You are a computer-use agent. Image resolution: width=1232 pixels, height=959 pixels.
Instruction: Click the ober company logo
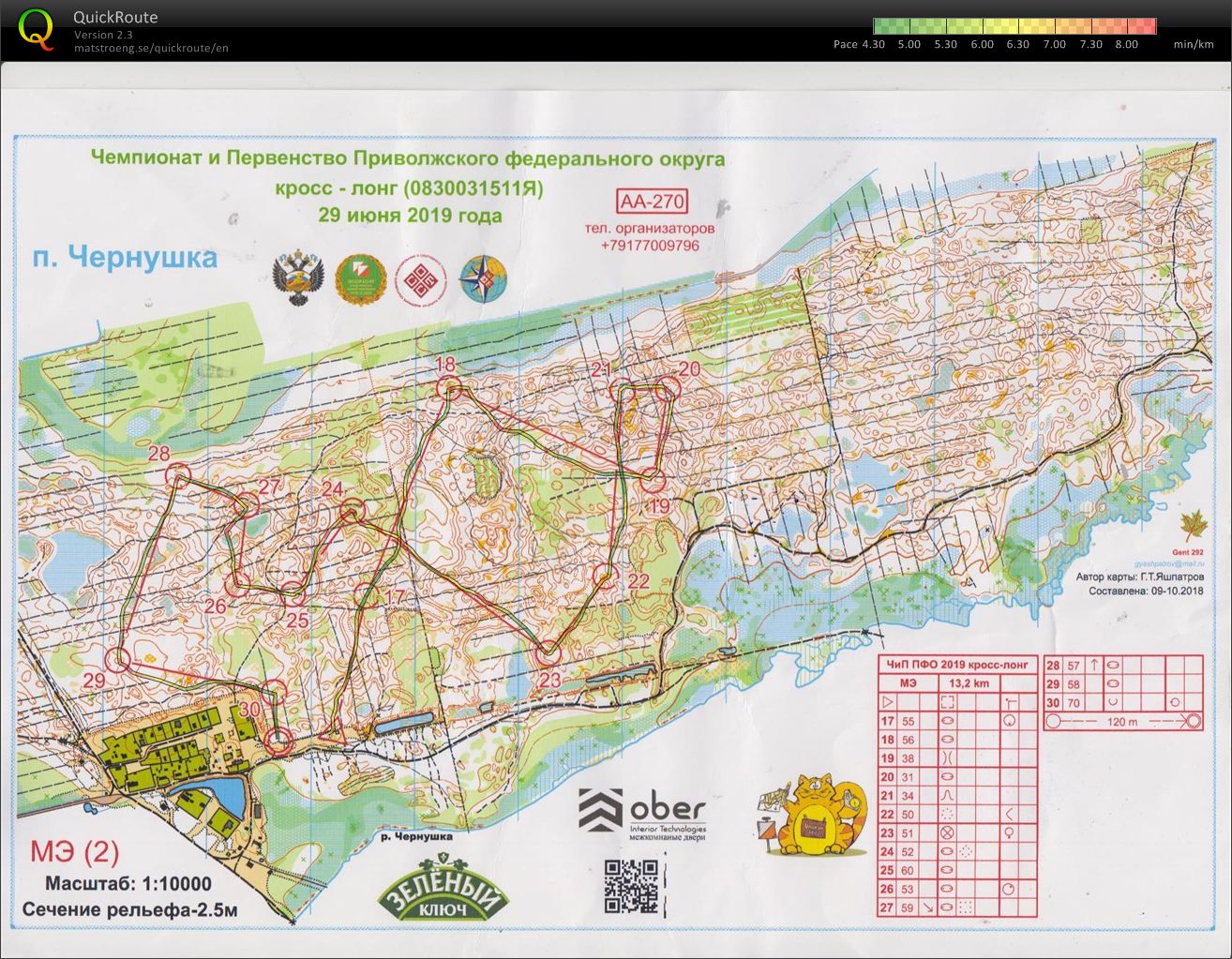(642, 812)
